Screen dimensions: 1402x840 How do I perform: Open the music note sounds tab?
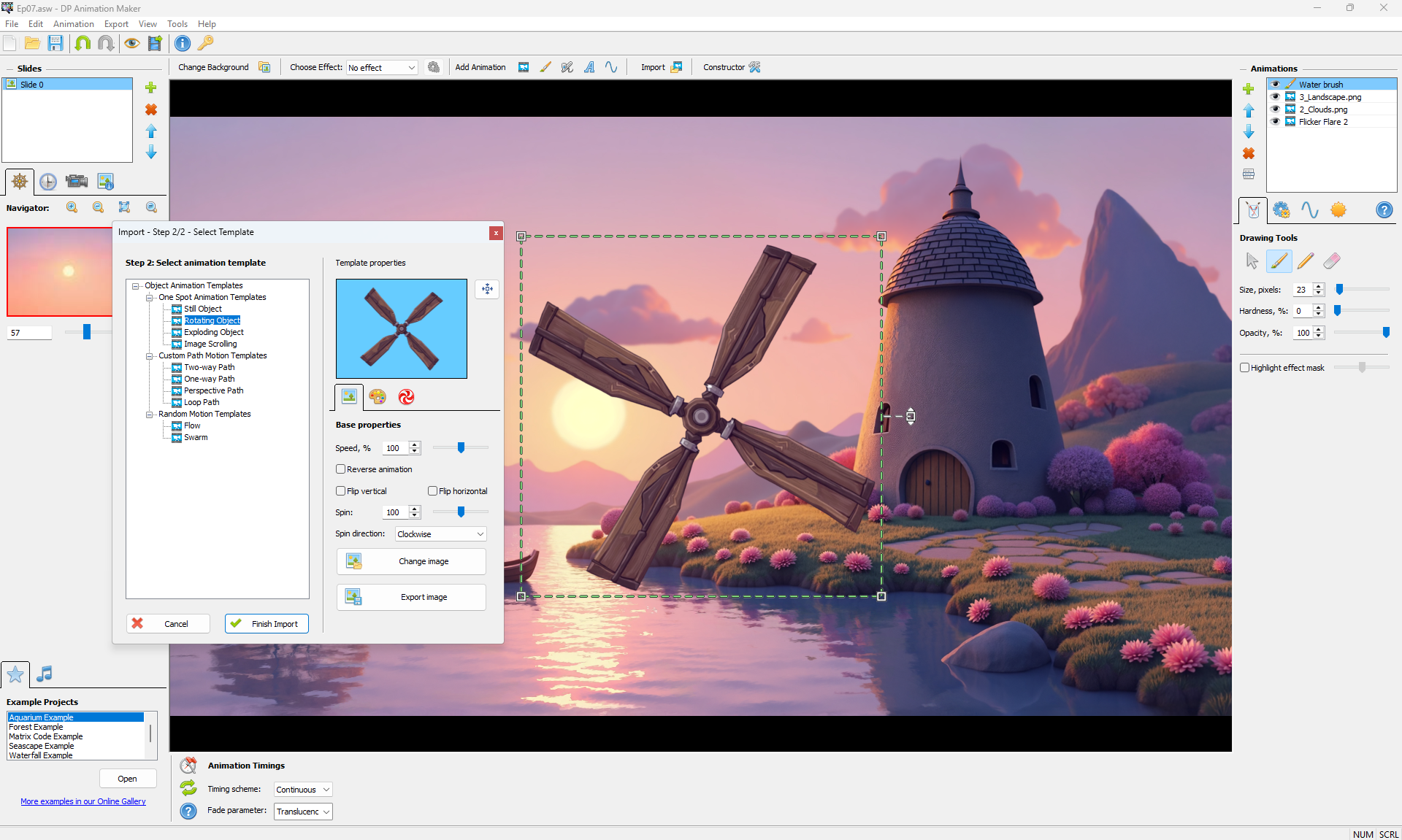[45, 674]
